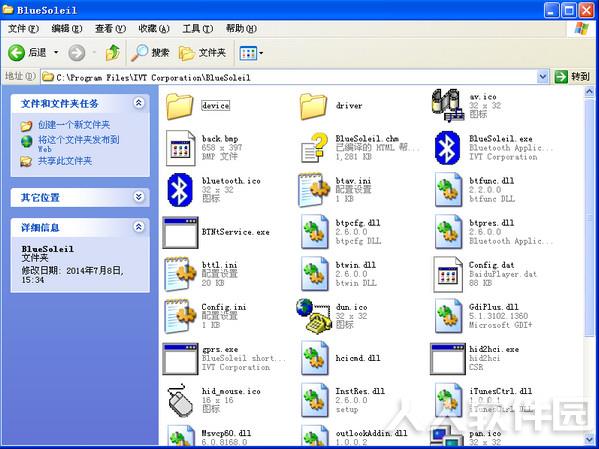Viewport: 599px width, 449px height.
Task: Select the btpres.dll file icon
Action: [x=448, y=232]
